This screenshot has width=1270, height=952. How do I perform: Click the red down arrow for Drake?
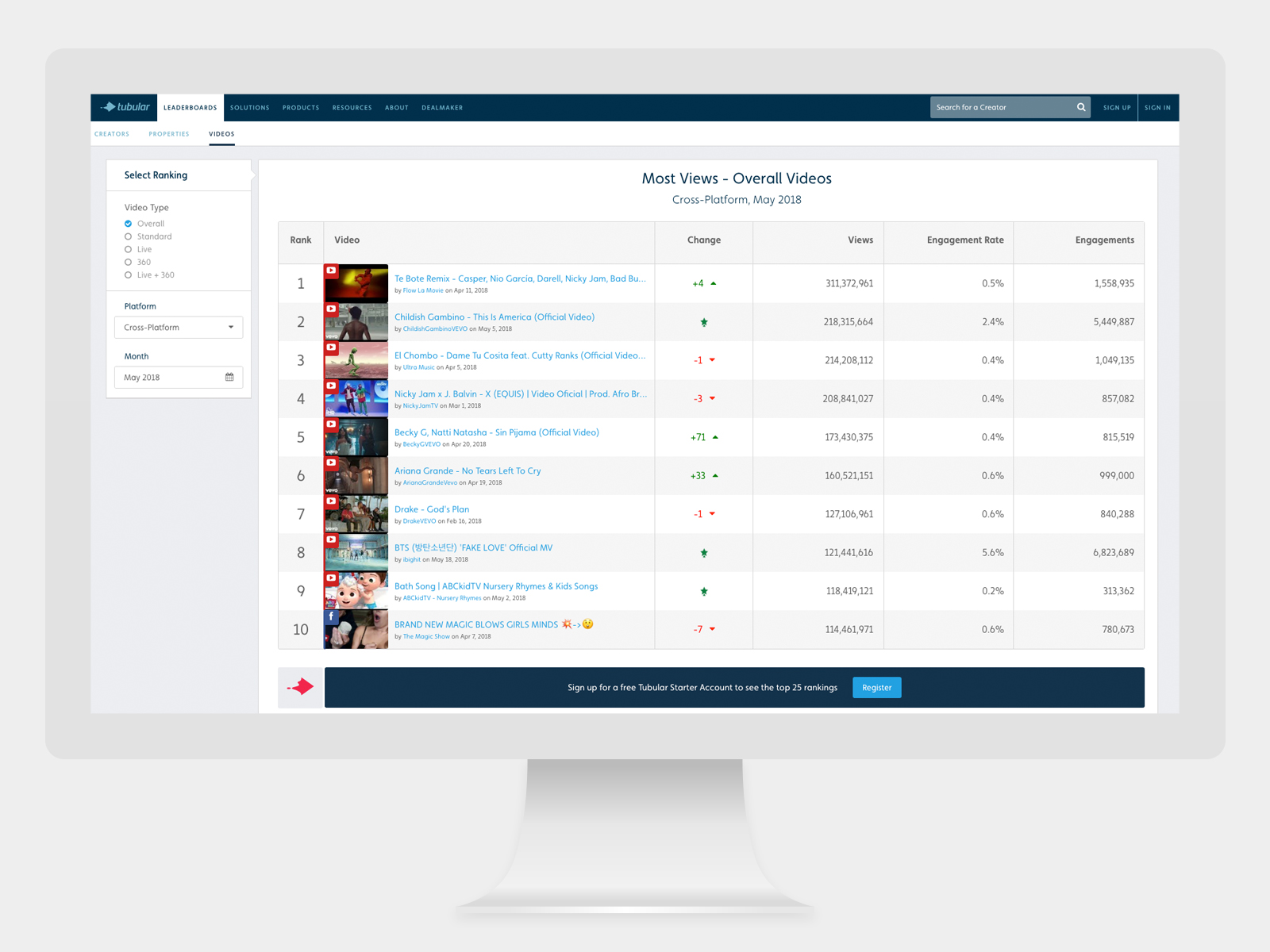tap(712, 514)
